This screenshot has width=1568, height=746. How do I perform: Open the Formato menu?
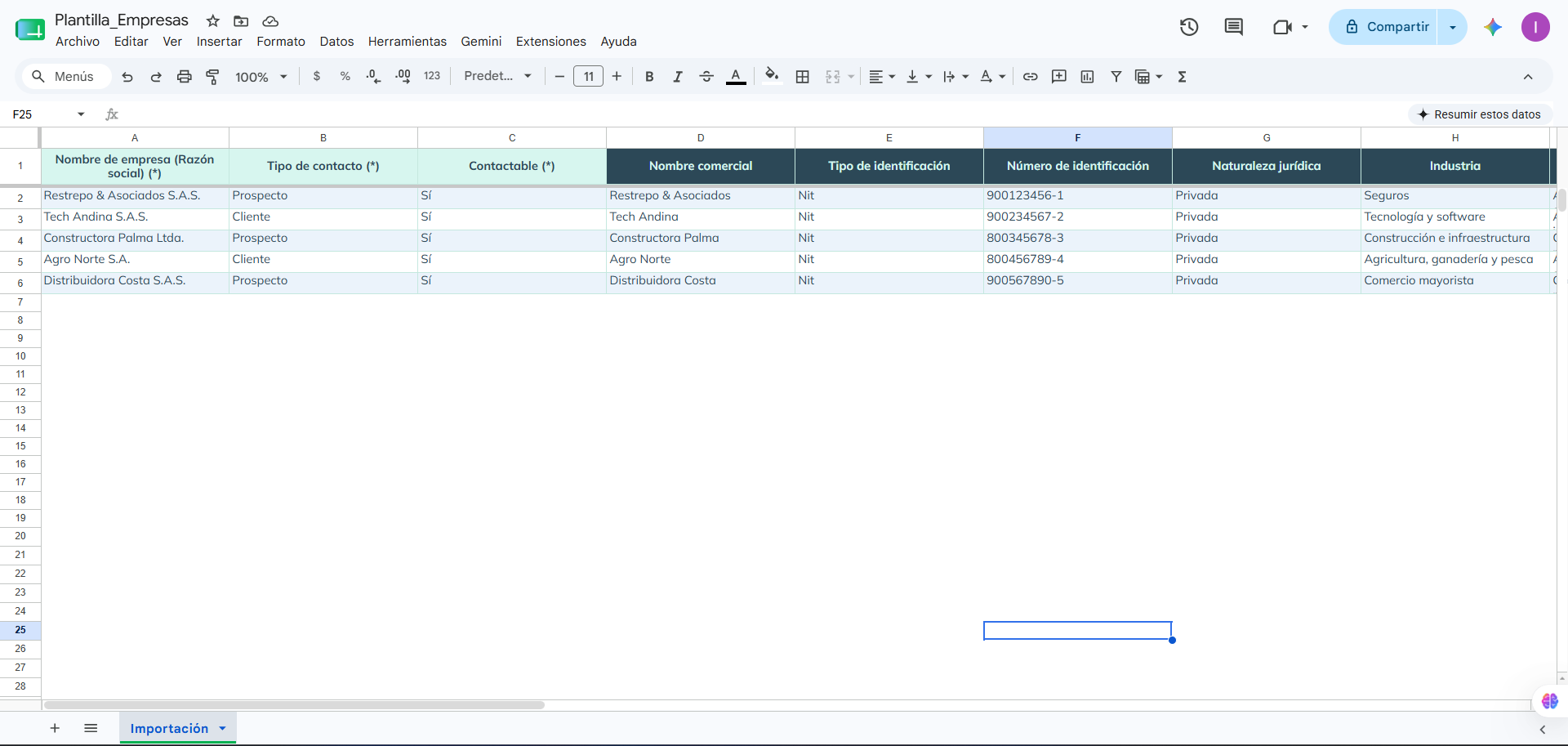coord(281,42)
